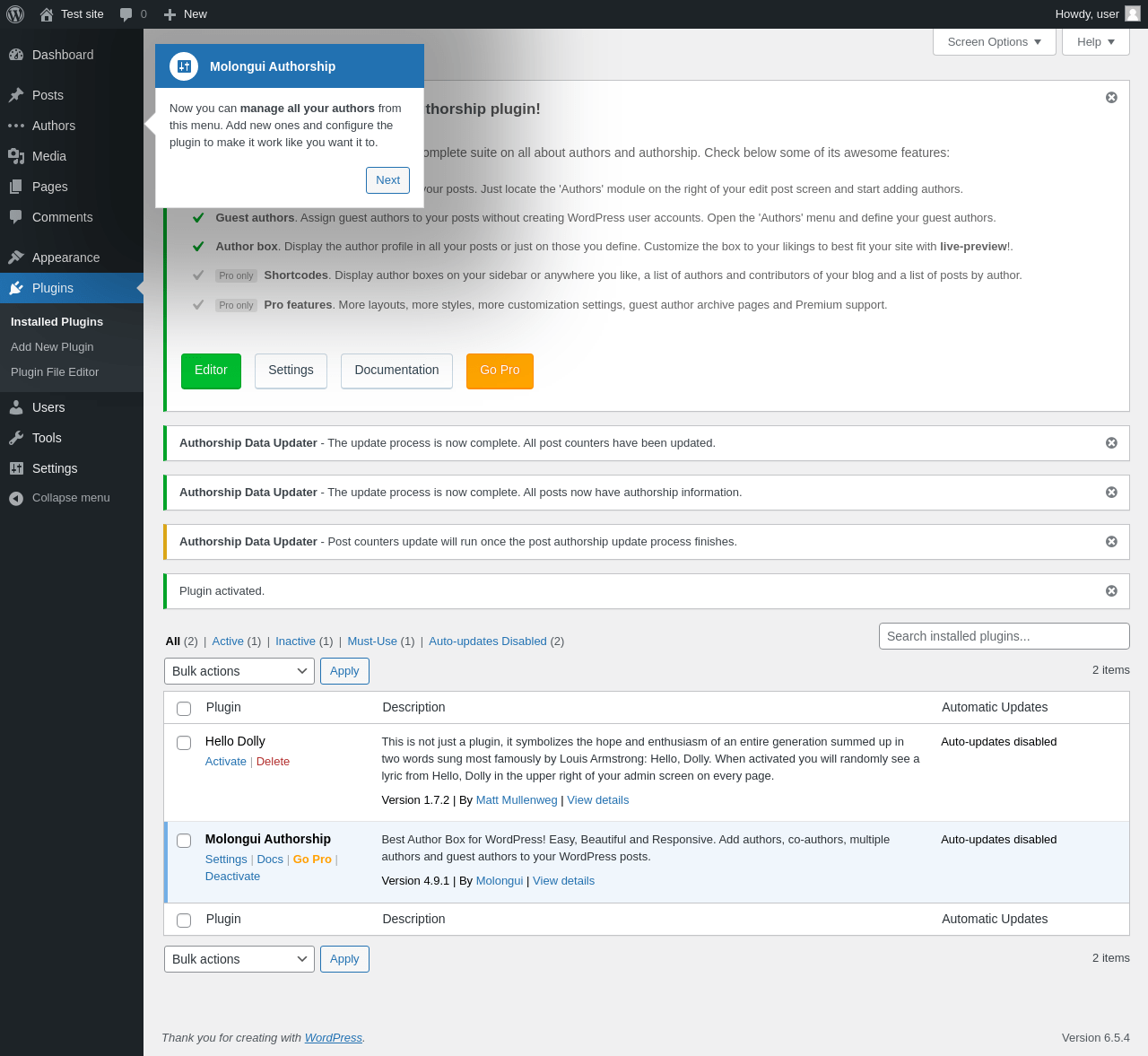Click the WordPress logo icon
This screenshot has width=1148, height=1056.
click(x=15, y=14)
